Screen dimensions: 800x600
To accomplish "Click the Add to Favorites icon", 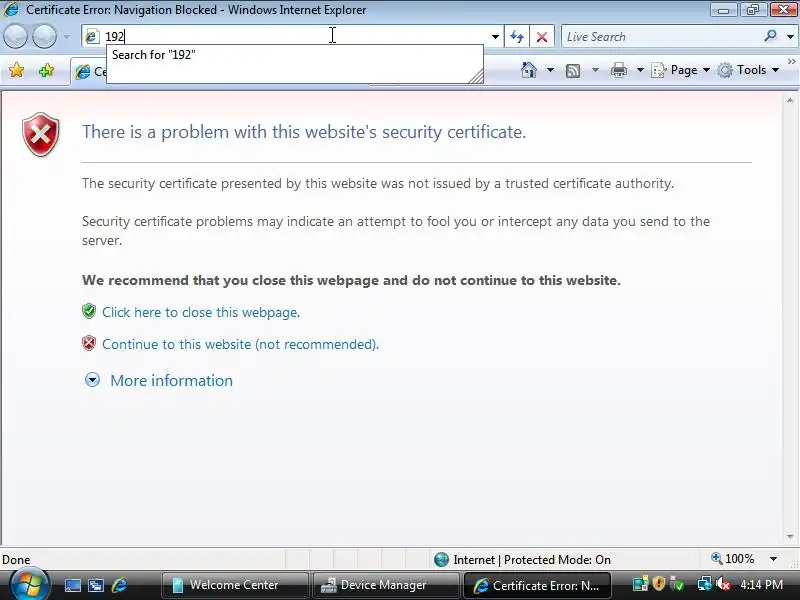I will tap(46, 70).
